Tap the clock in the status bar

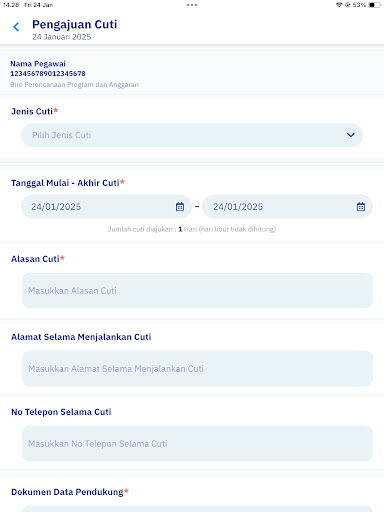click(x=11, y=5)
